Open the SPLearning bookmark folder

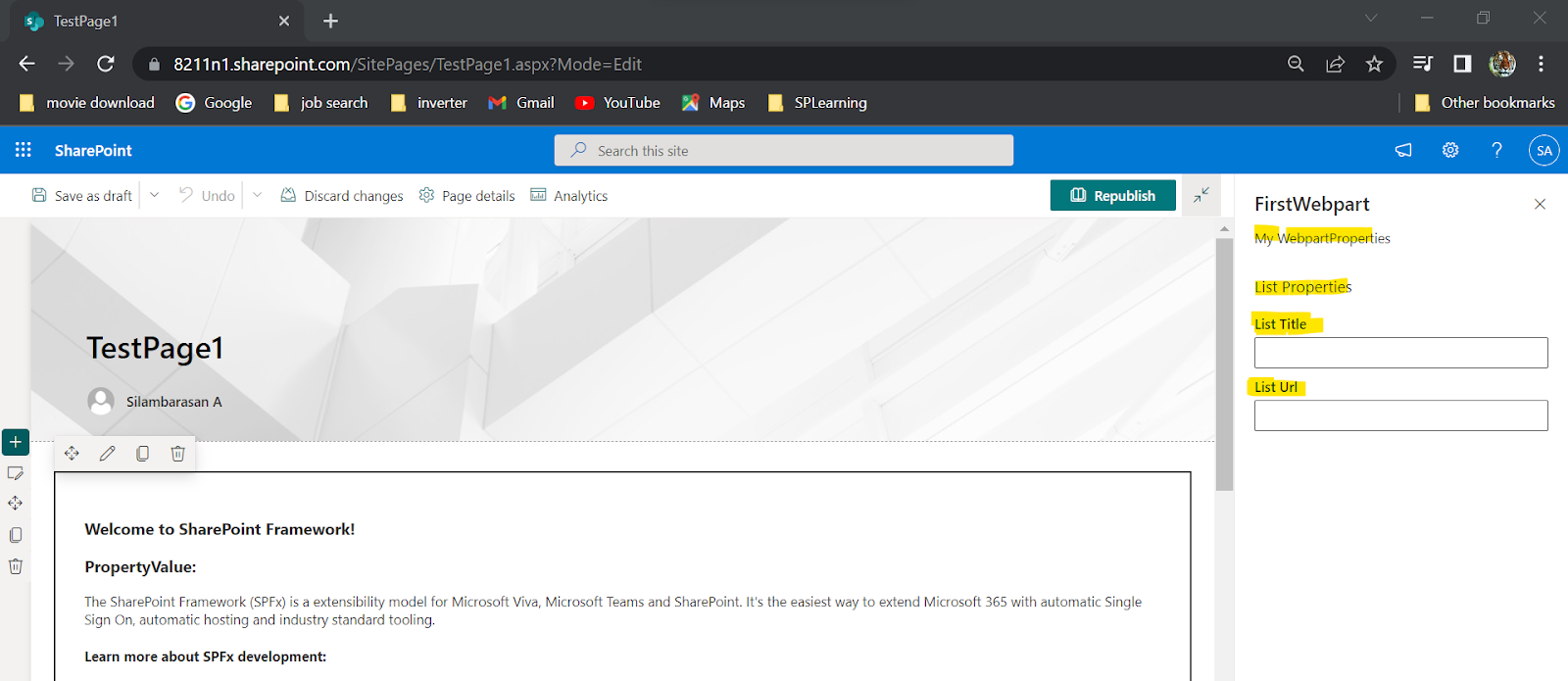[x=817, y=103]
